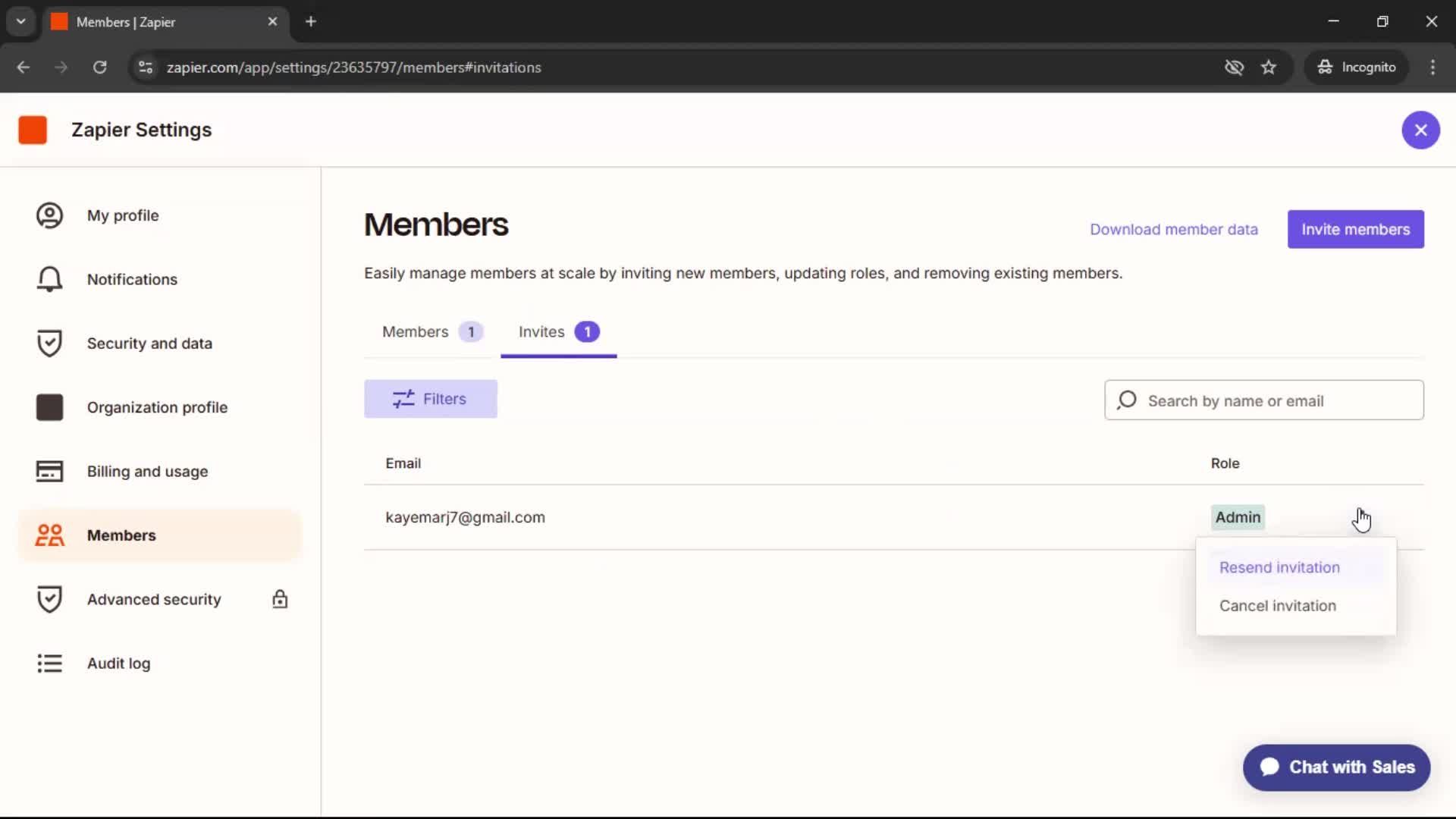
Task: Click the Members count badge
Action: pyautogui.click(x=471, y=332)
